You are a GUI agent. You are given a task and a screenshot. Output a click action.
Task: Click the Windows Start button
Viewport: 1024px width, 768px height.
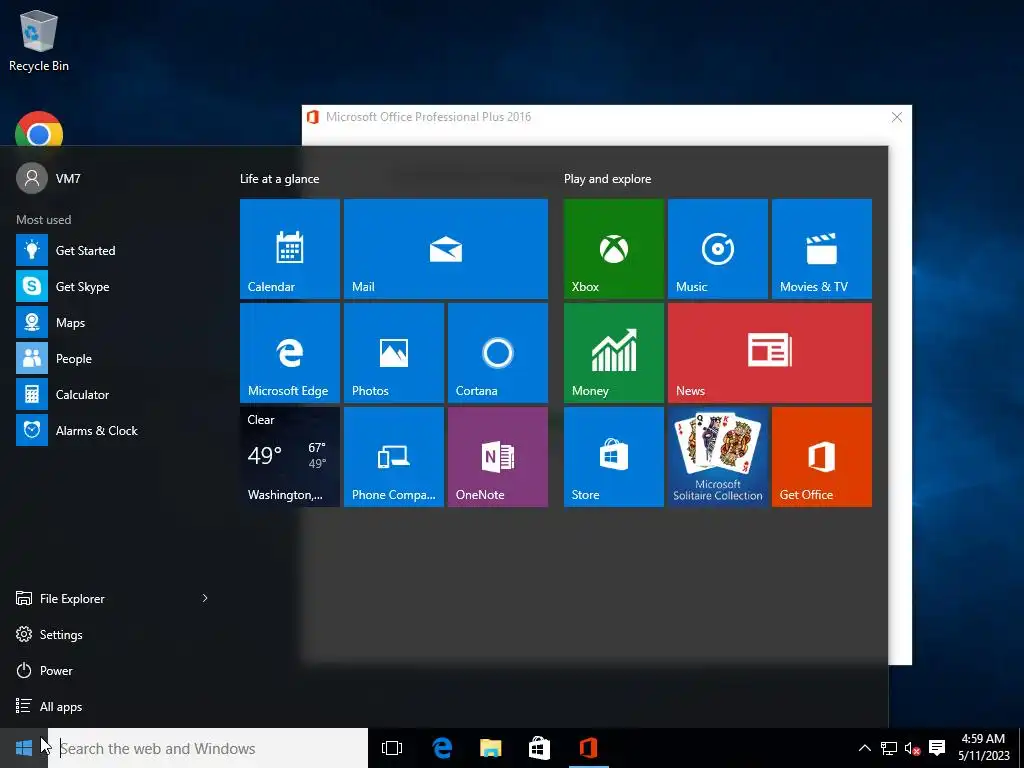coord(24,748)
